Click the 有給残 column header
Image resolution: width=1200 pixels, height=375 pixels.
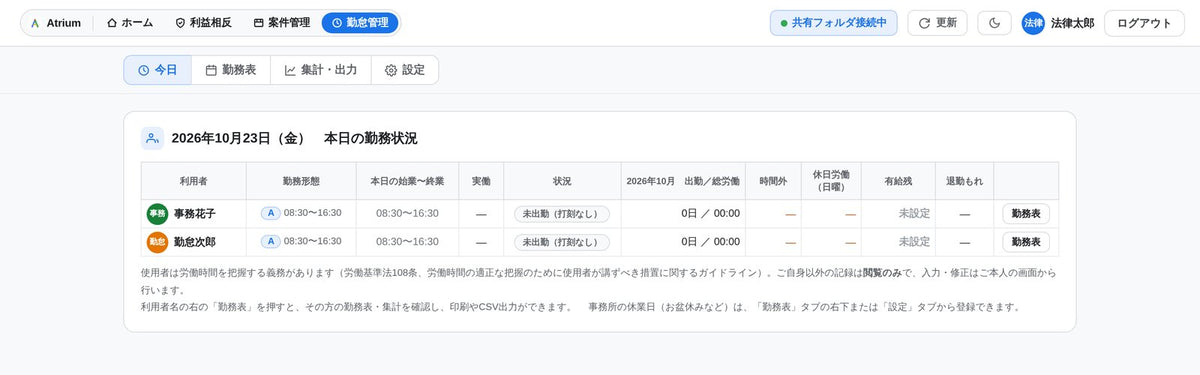(898, 181)
